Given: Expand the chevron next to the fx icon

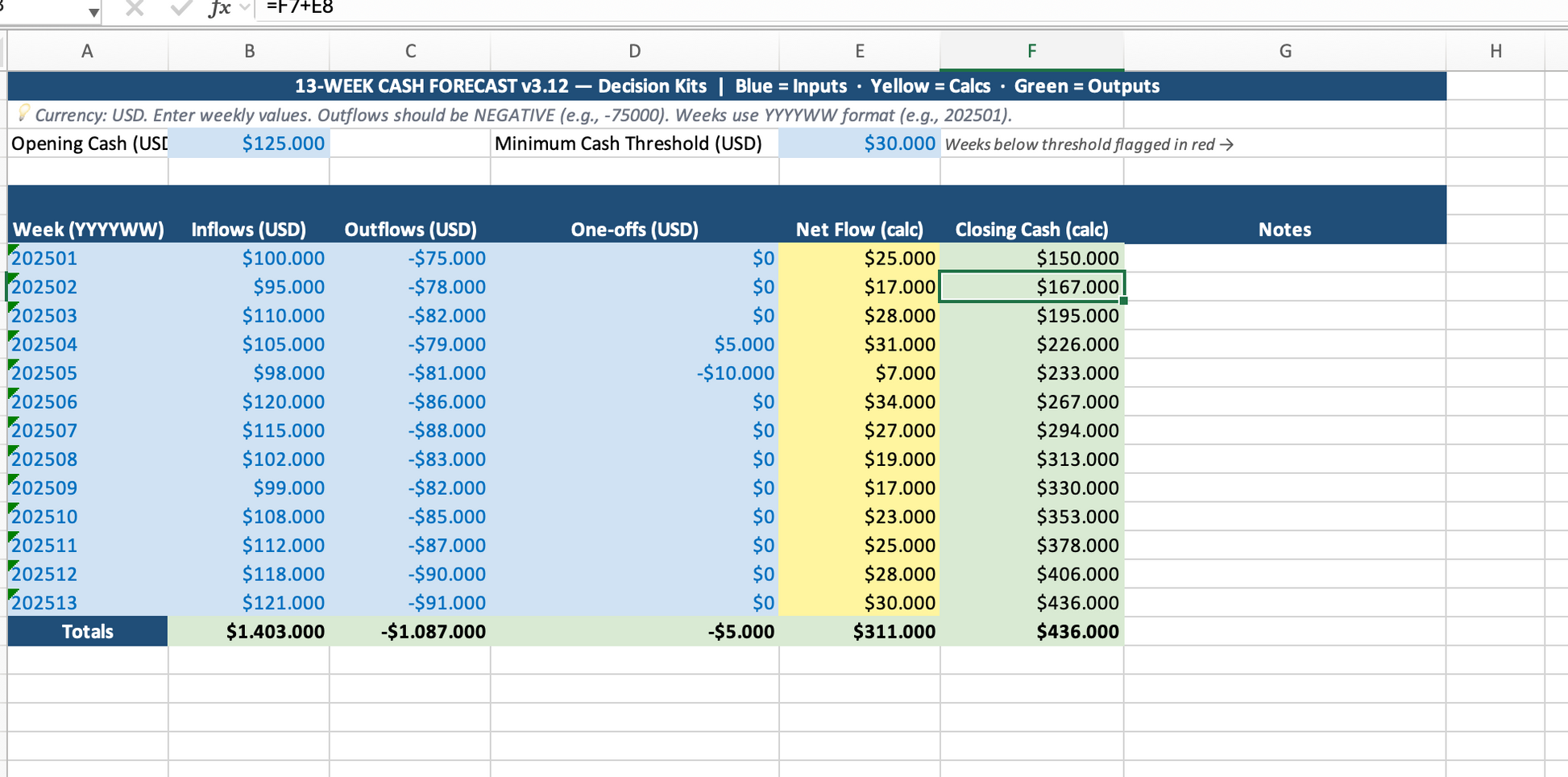Looking at the screenshot, I should (244, 8).
